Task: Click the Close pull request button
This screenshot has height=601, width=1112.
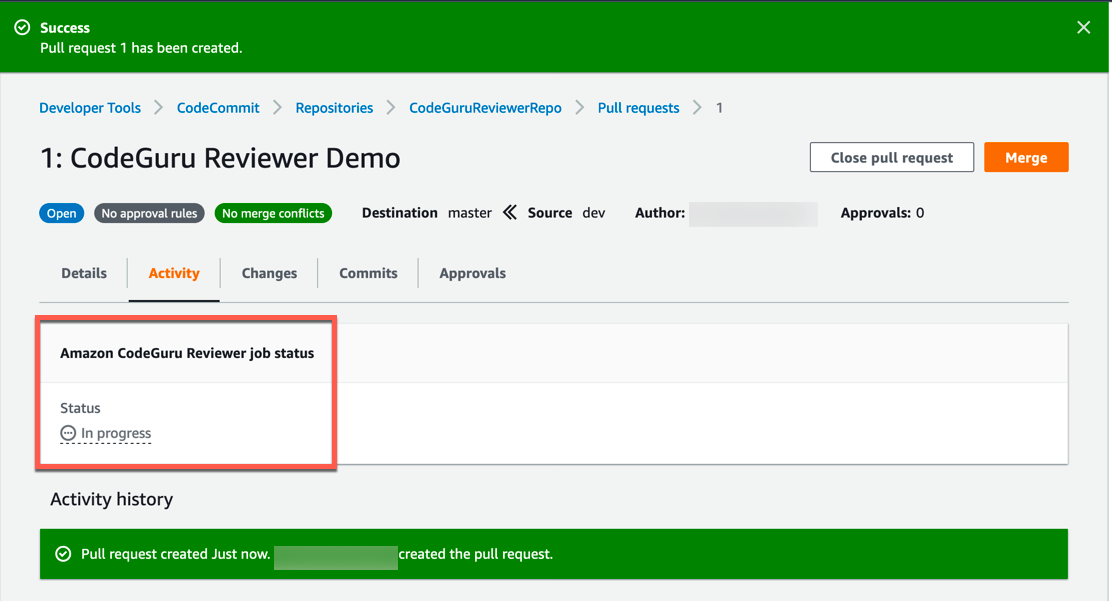Action: 891,157
